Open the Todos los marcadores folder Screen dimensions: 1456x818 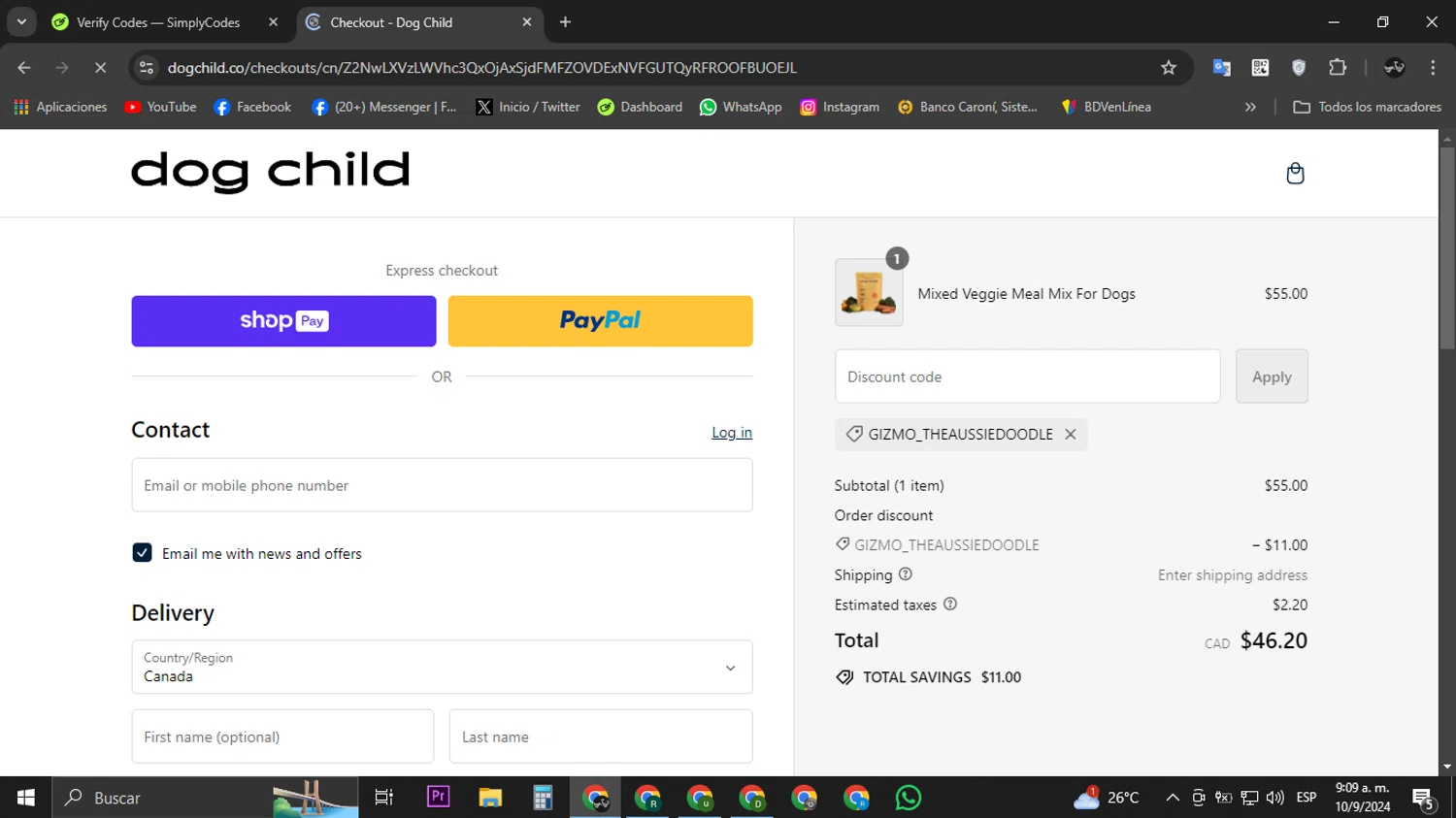[1367, 107]
